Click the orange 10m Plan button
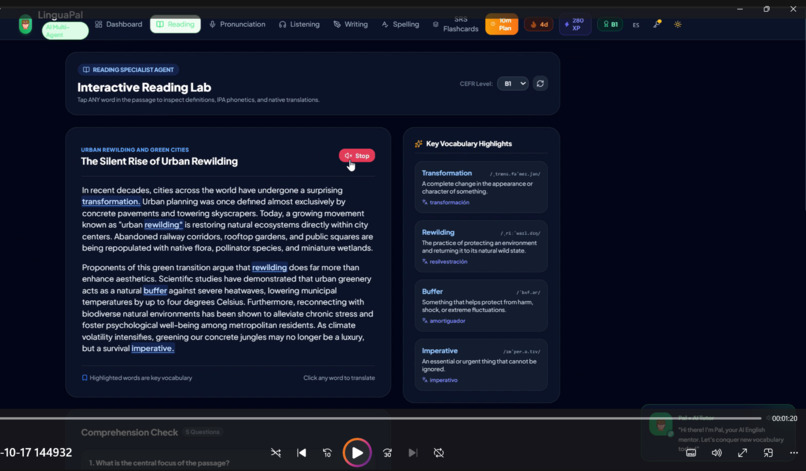The height and width of the screenshot is (471, 806). 502,24
